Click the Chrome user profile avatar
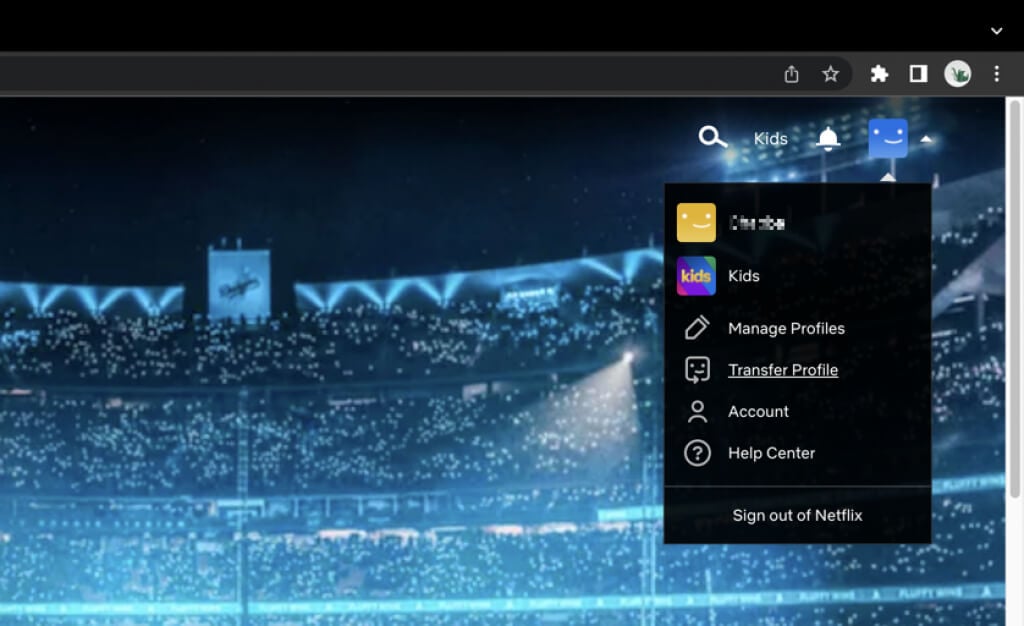The width and height of the screenshot is (1024, 626). [957, 74]
